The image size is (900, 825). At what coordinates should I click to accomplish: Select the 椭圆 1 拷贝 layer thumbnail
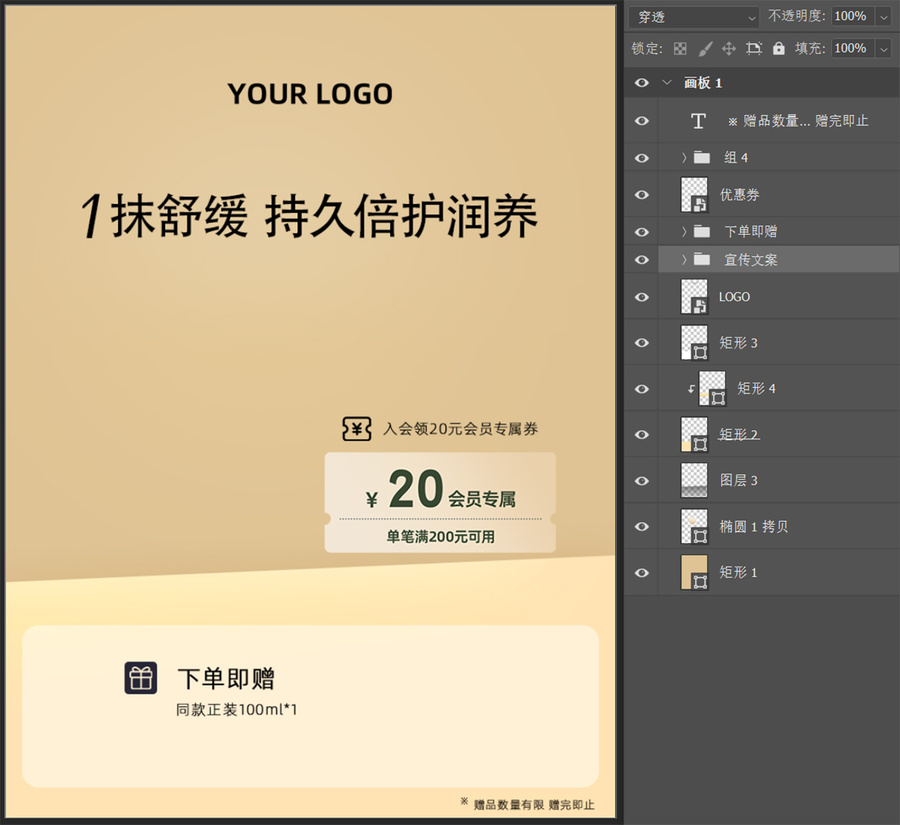[694, 526]
